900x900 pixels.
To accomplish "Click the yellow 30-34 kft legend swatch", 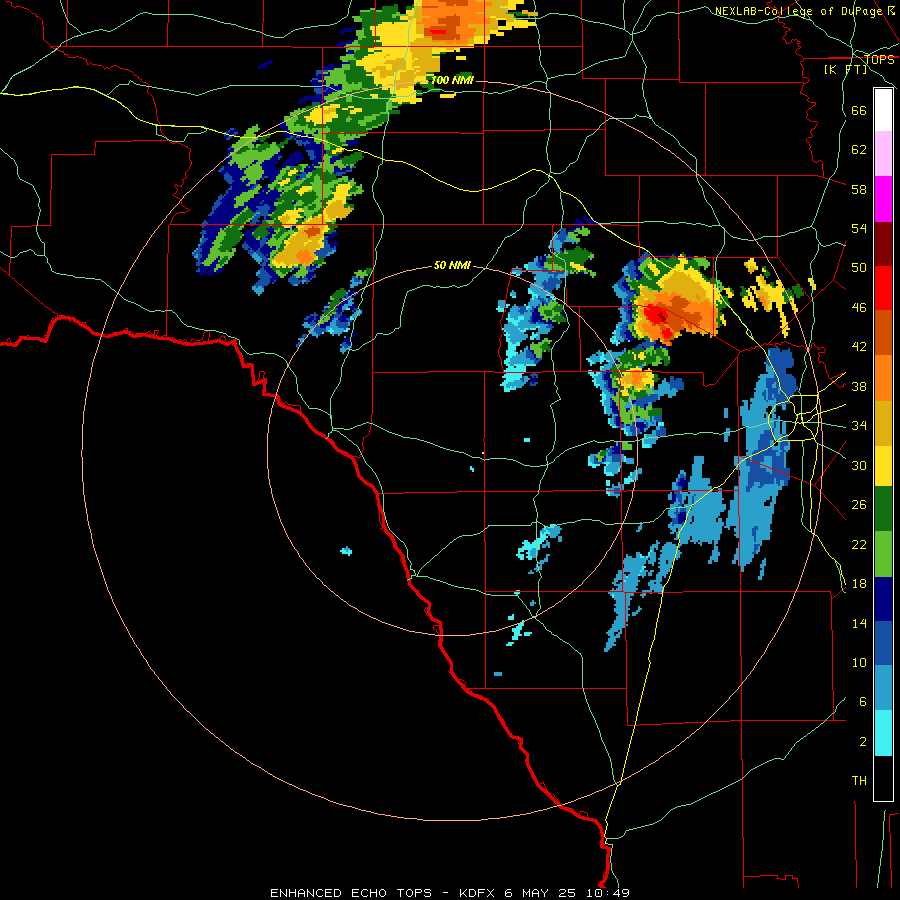I will [883, 466].
